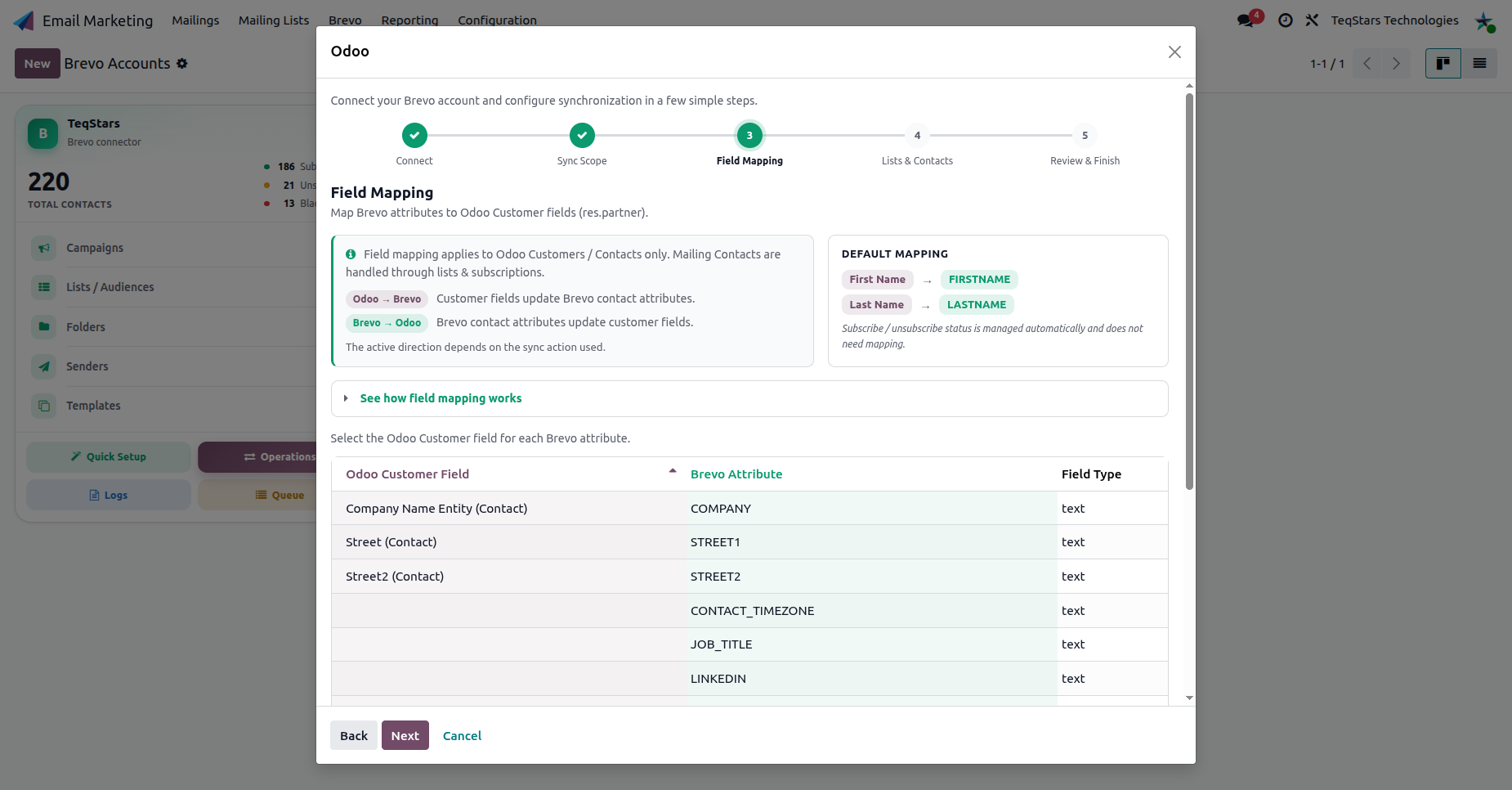The height and width of the screenshot is (790, 1512).
Task: Click the Logs button
Action: click(109, 495)
